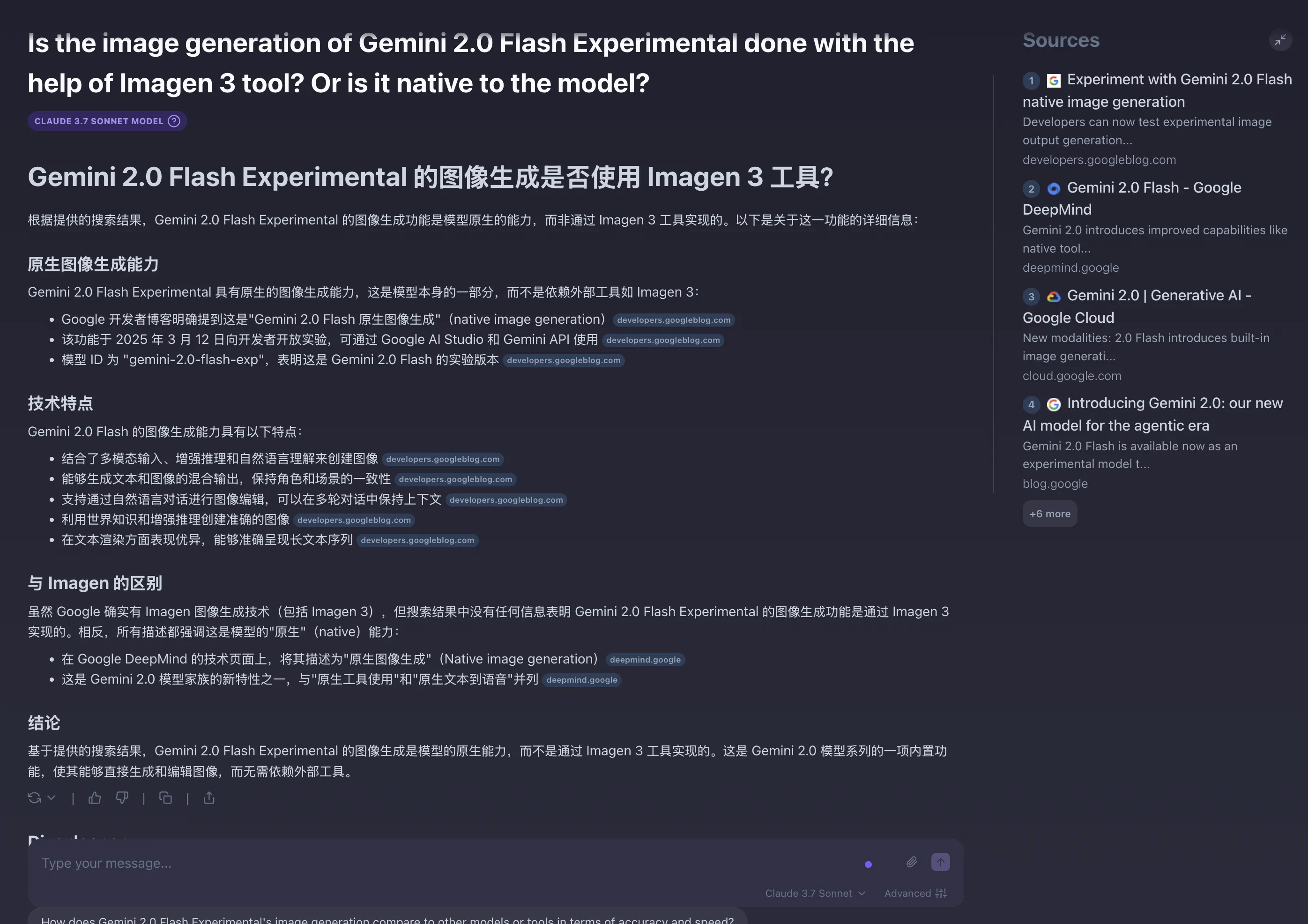The image size is (1308, 924).
Task: Send message with the arrow button
Action: coord(941,862)
